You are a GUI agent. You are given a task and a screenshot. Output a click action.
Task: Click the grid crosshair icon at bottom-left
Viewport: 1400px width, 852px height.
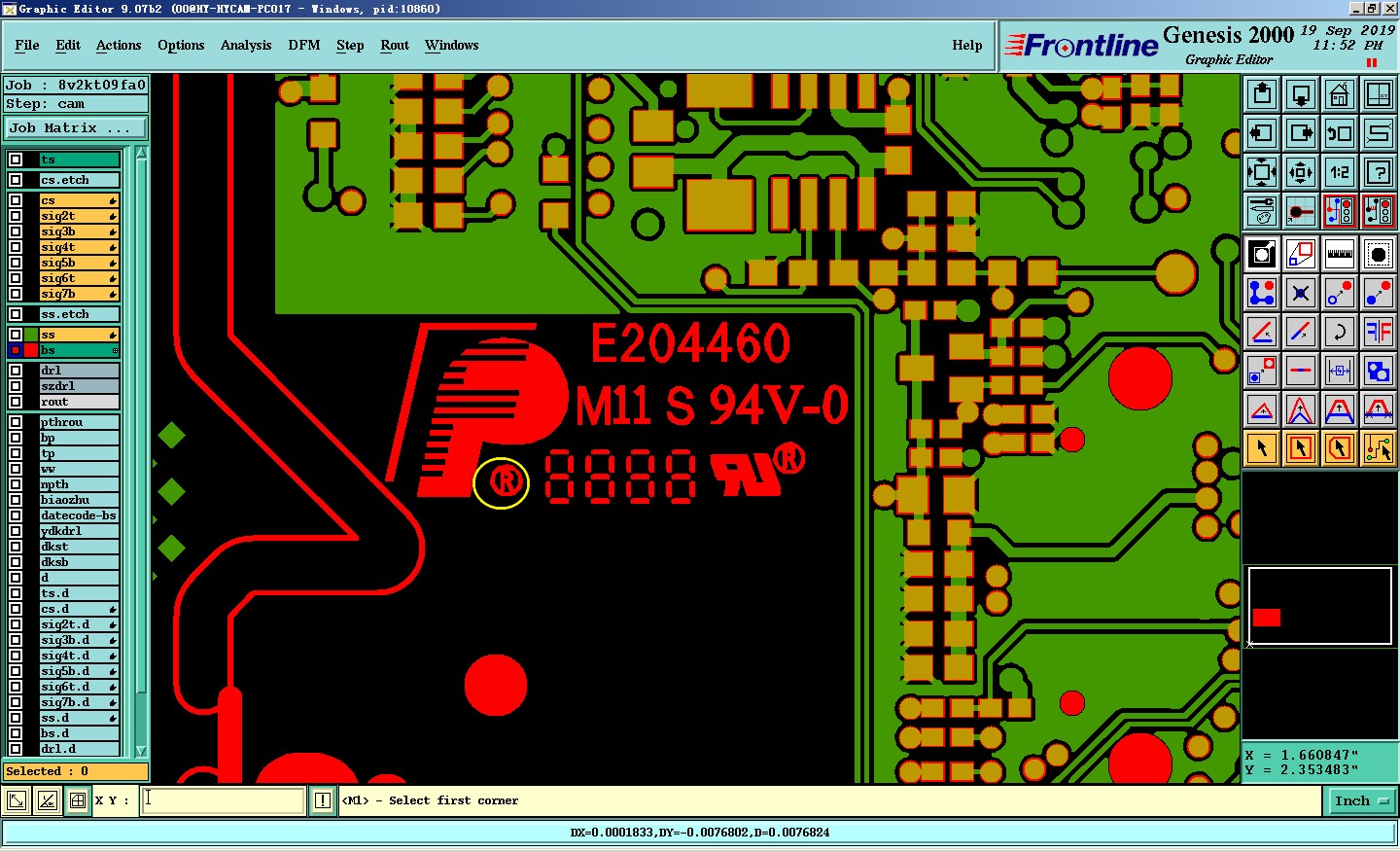click(78, 800)
